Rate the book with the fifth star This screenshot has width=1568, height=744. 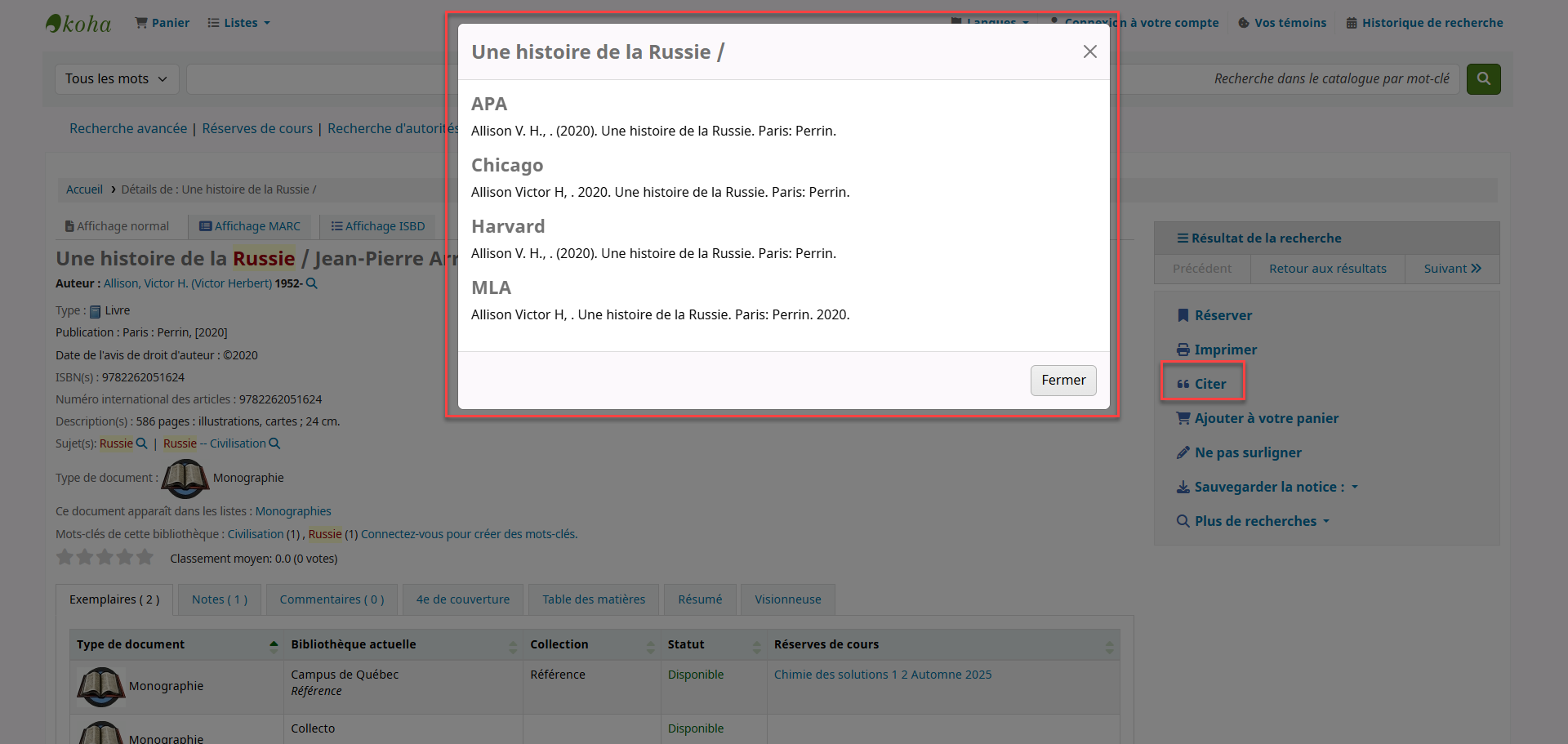(x=145, y=558)
